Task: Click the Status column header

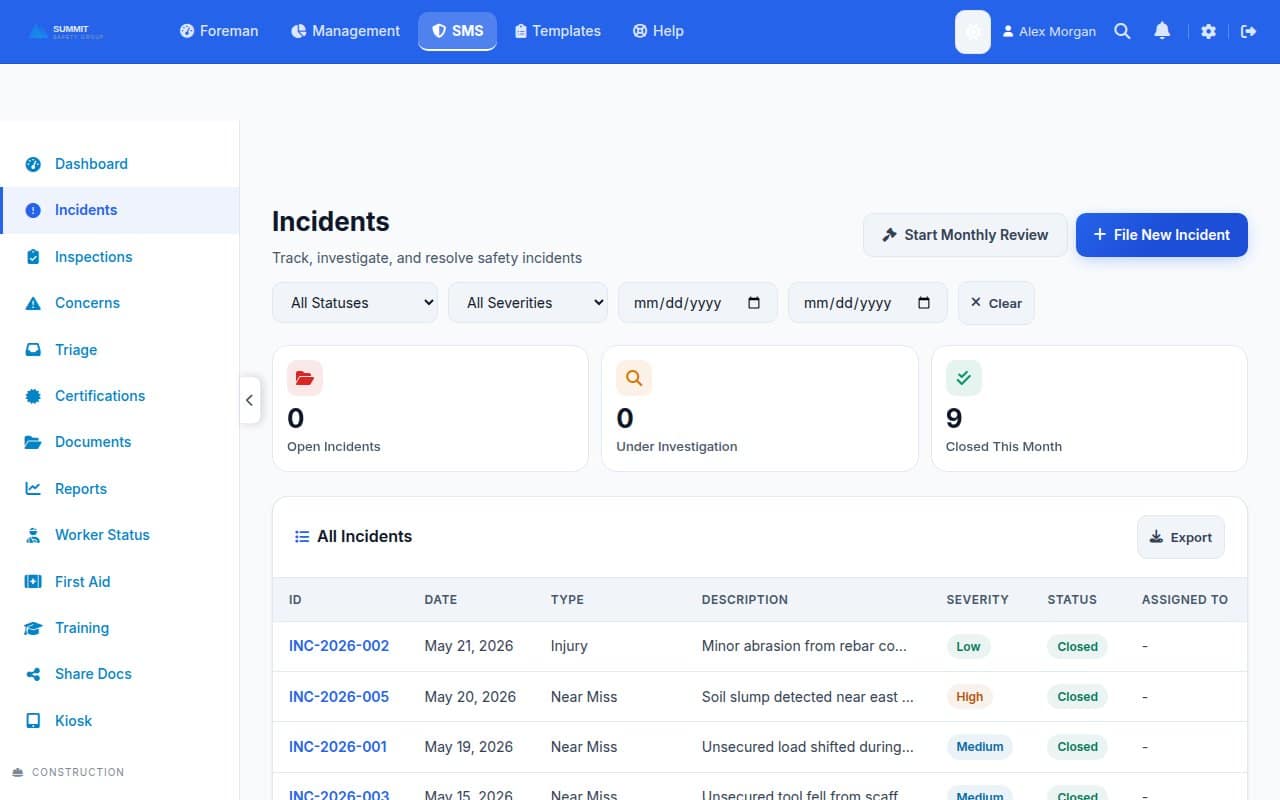Action: pos(1072,600)
